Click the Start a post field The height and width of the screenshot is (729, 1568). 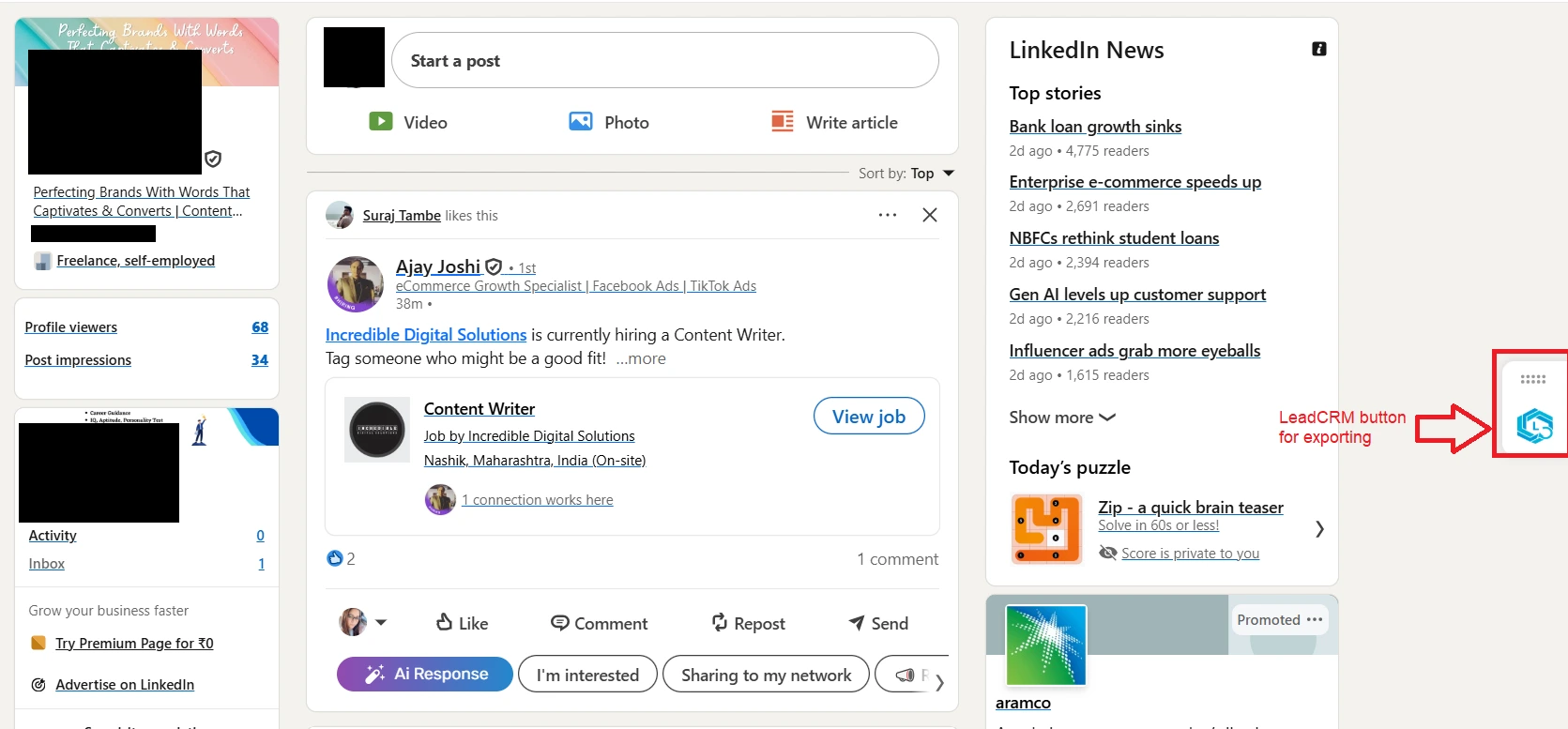click(x=665, y=60)
